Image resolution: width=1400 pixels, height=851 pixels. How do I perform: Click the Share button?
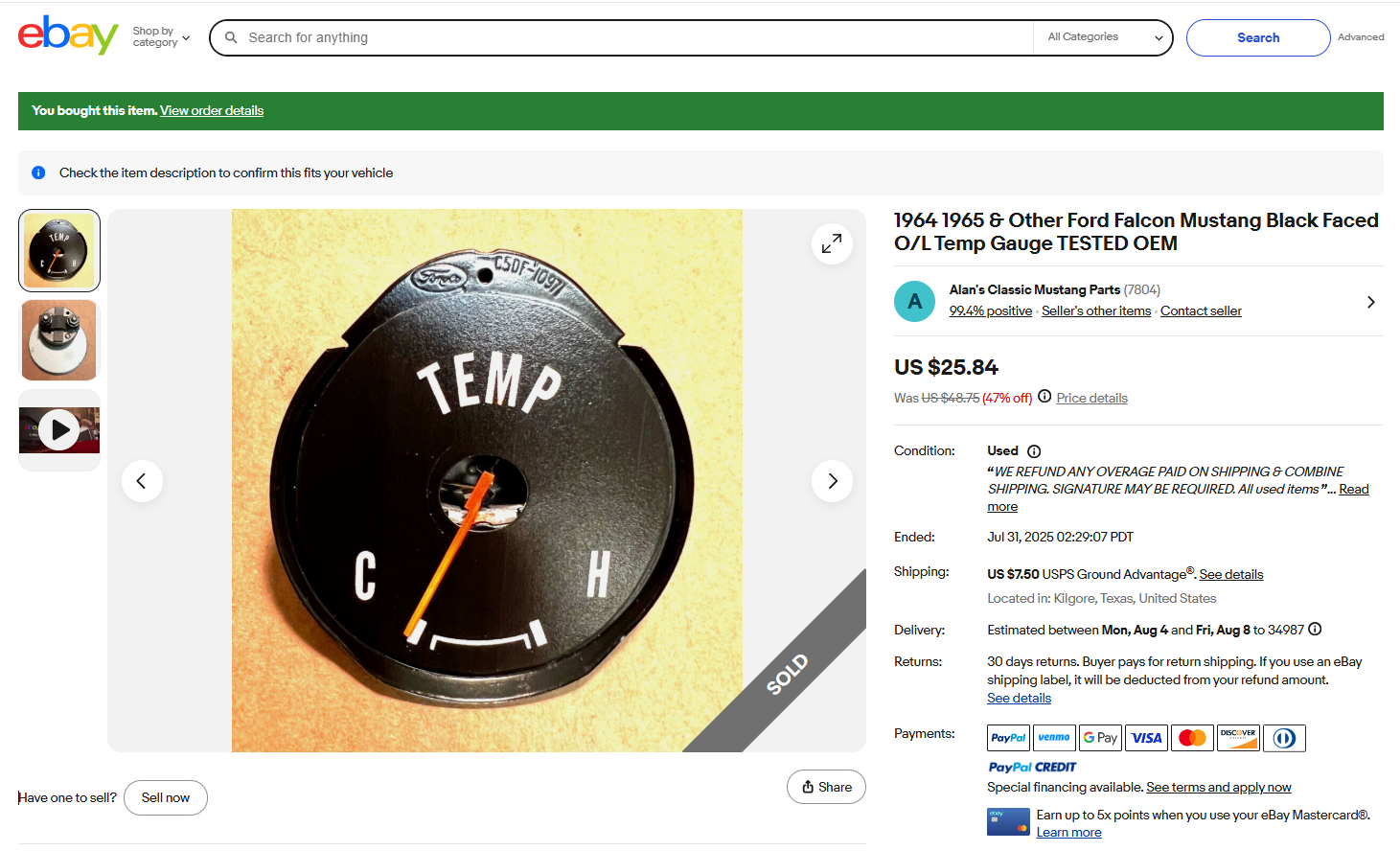tap(826, 787)
